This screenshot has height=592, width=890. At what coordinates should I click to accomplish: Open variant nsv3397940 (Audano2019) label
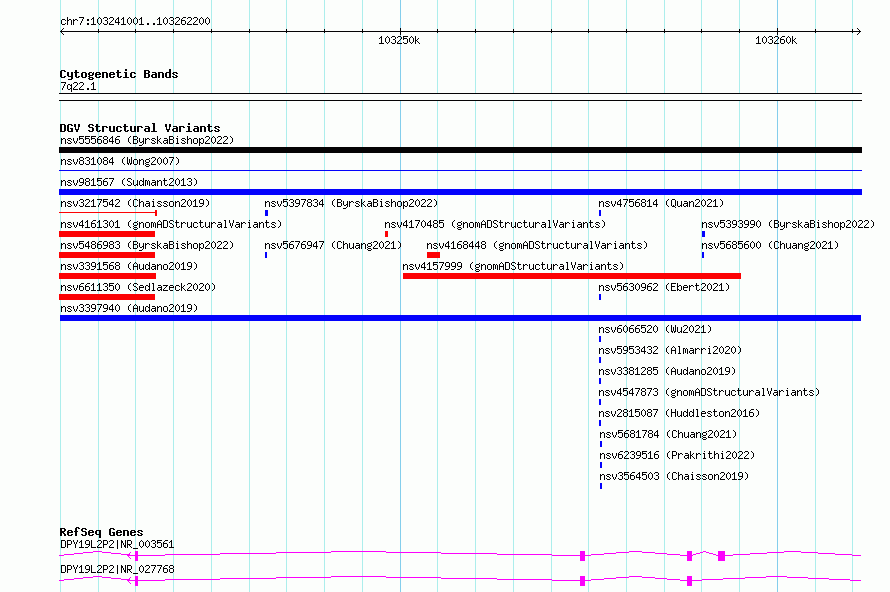pyautogui.click(x=129, y=308)
